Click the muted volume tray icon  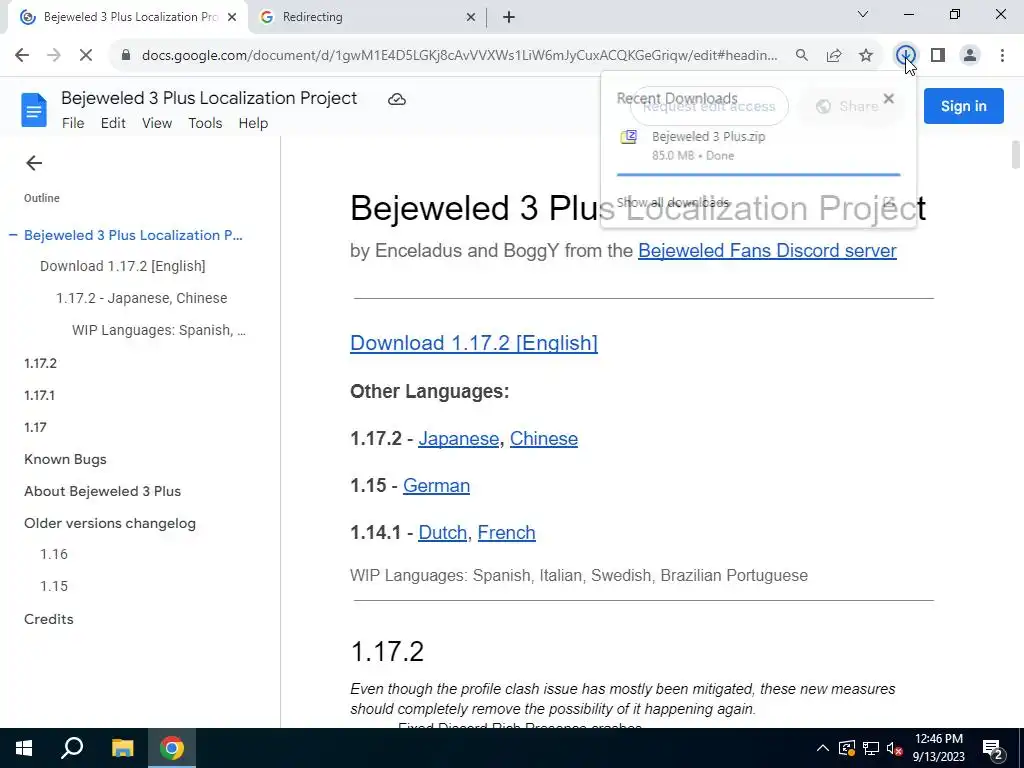(x=895, y=748)
